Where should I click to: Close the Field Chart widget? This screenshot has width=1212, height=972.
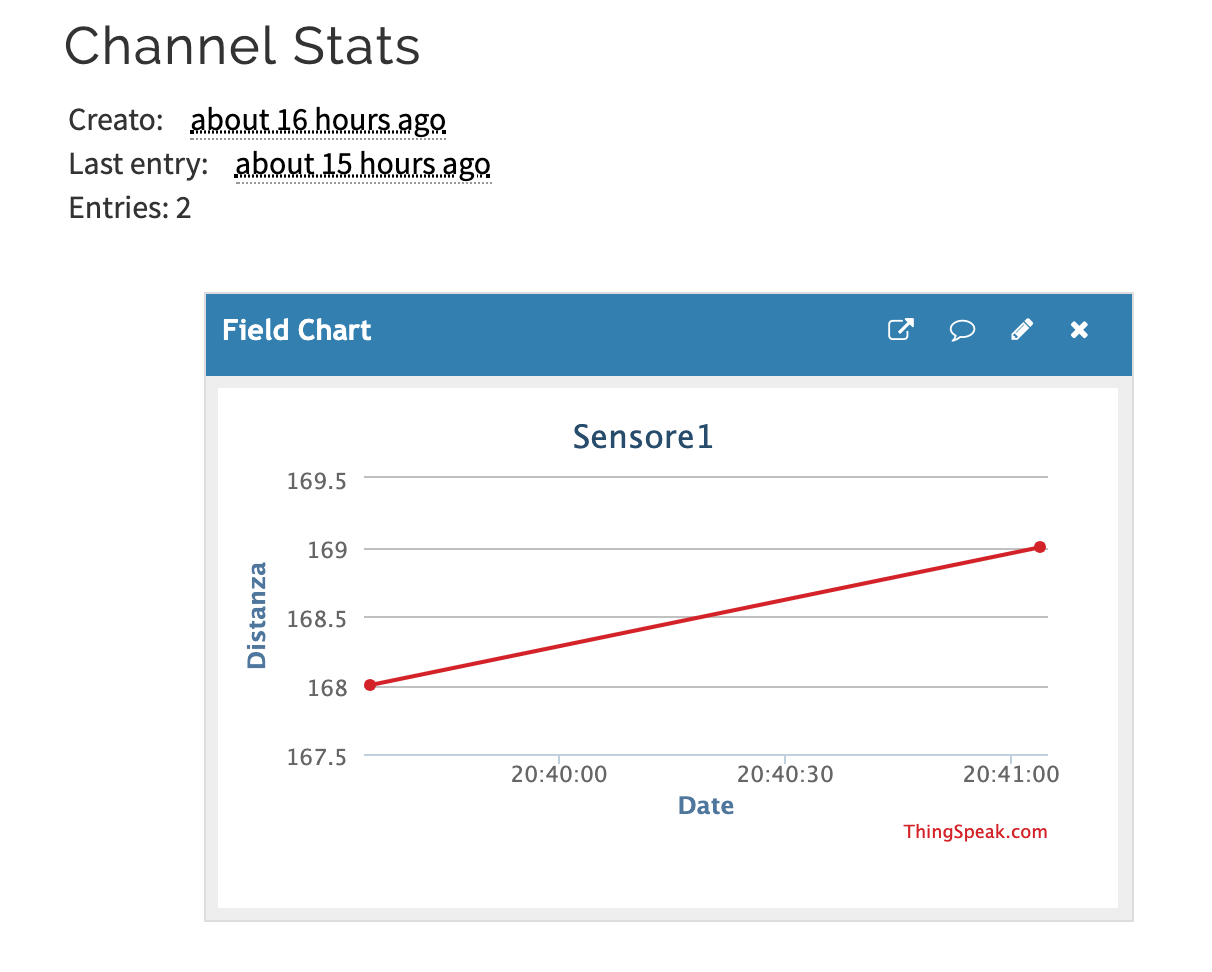tap(1079, 330)
